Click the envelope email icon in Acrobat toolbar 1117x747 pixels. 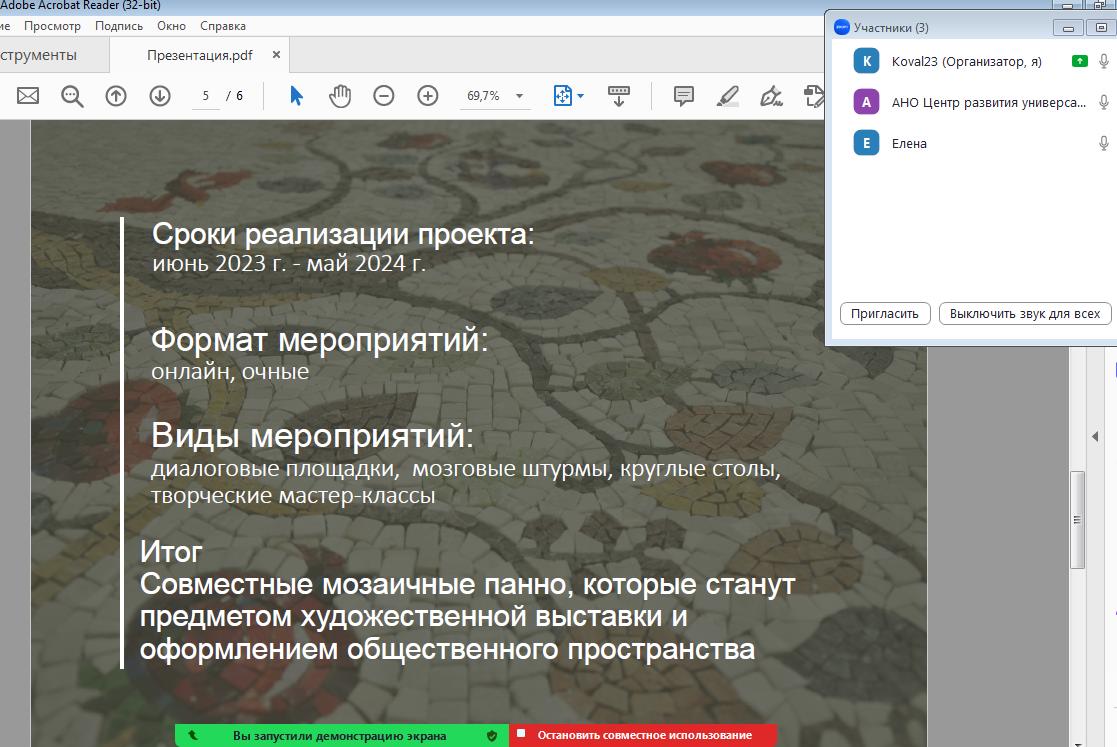(x=28, y=95)
